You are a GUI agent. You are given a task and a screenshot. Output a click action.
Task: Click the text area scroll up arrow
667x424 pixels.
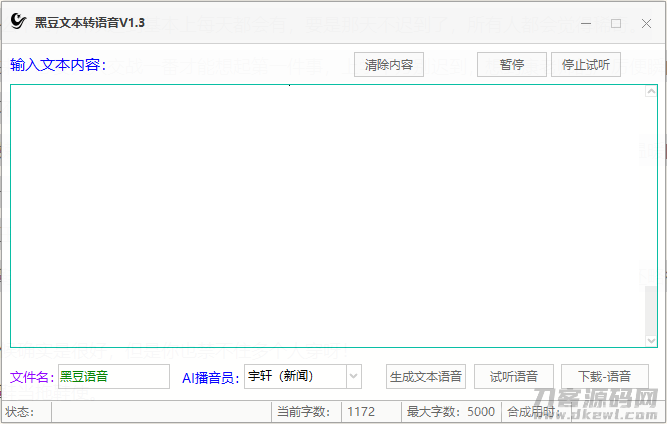651,91
